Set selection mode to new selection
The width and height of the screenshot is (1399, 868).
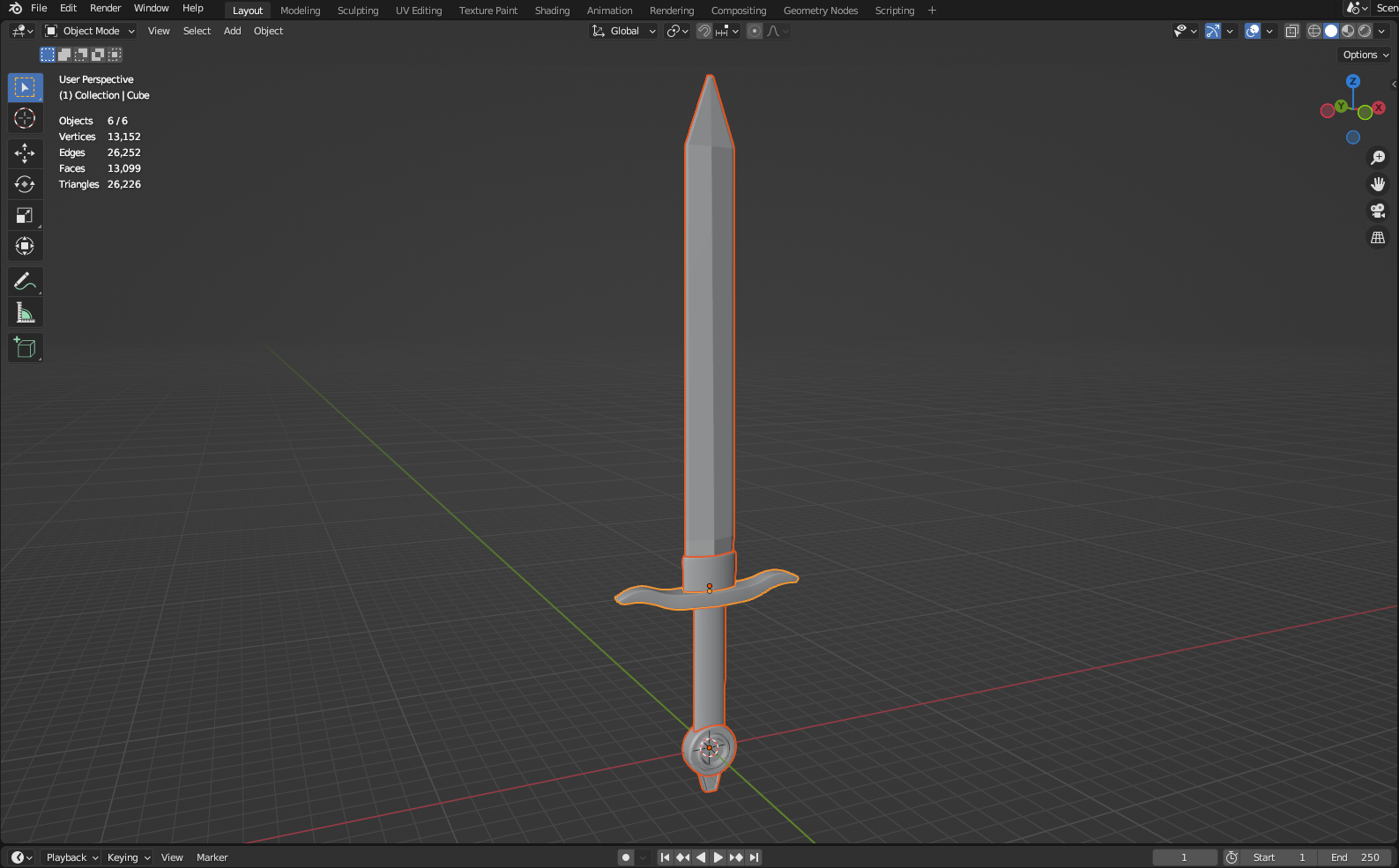coord(48,55)
